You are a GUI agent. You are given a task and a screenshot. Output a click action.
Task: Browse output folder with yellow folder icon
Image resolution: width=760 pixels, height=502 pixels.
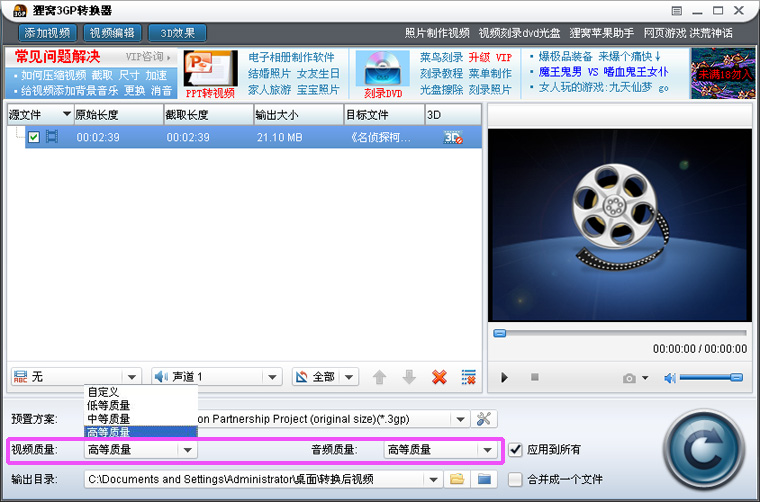[x=457, y=479]
